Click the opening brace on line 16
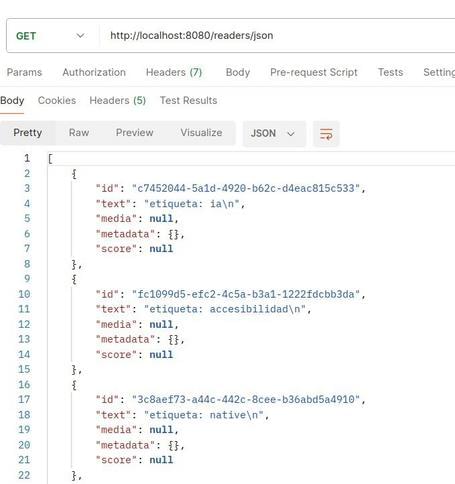 pyautogui.click(x=74, y=385)
